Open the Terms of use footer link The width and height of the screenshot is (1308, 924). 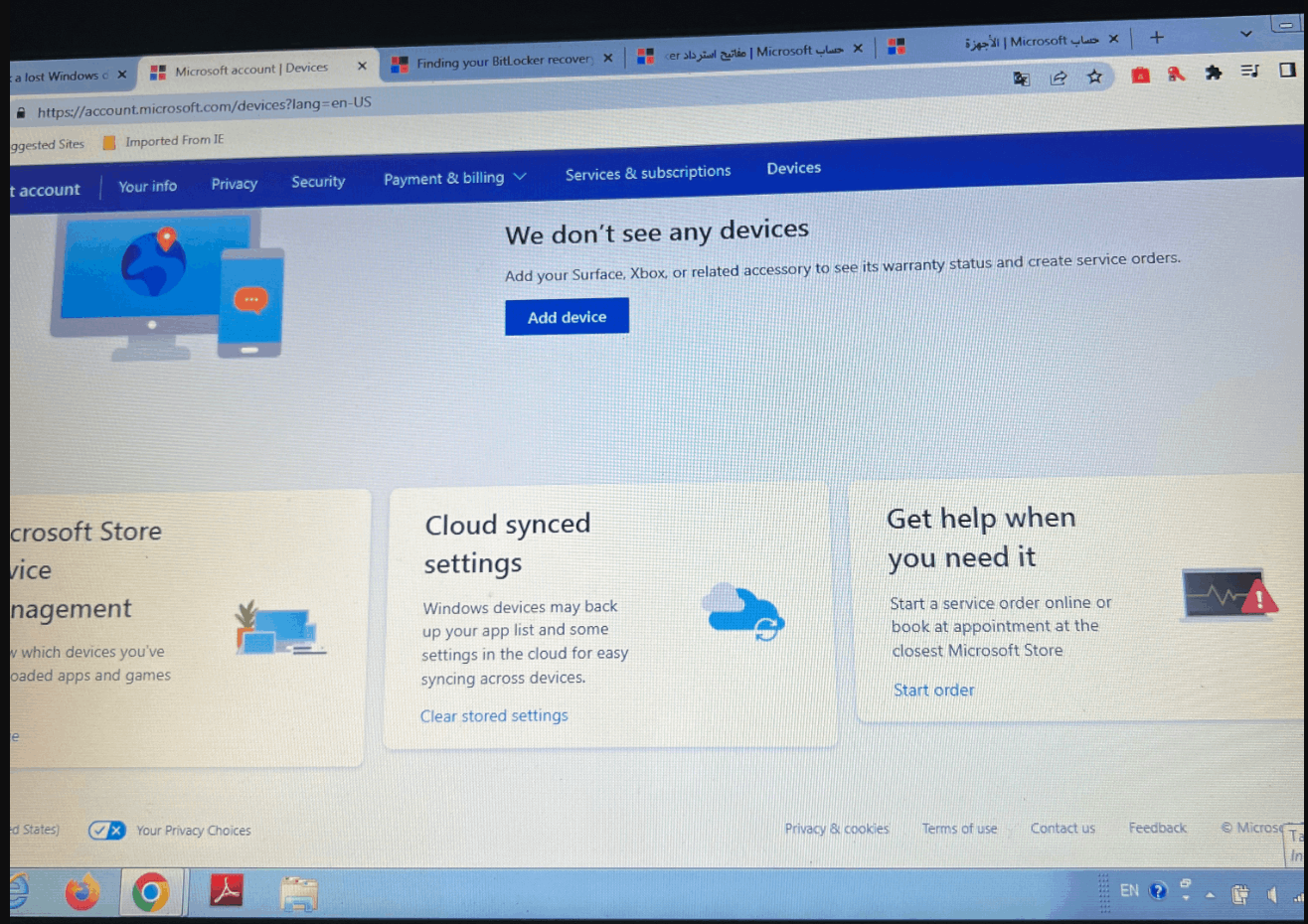(959, 829)
